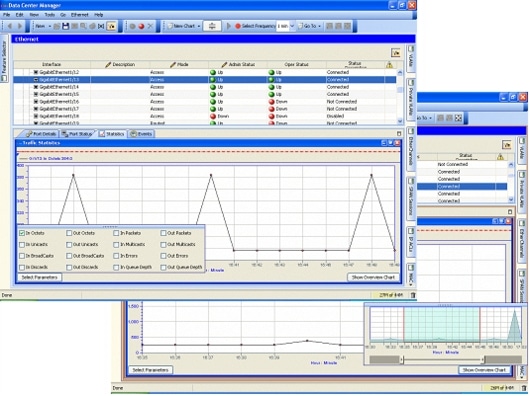The image size is (530, 396).
Task: Open the VLANs side panel in front window
Action: click(411, 58)
